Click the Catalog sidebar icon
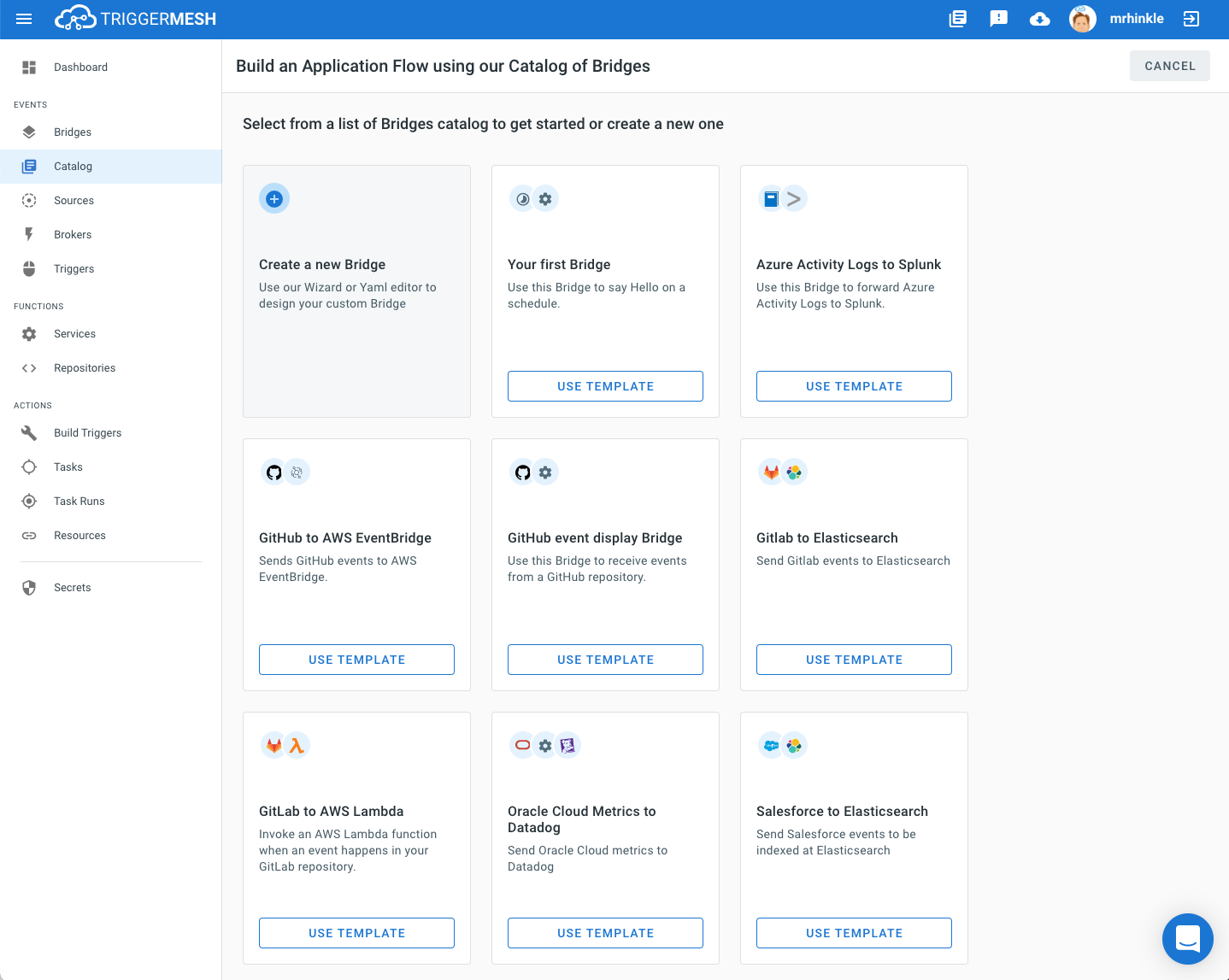 coord(29,167)
